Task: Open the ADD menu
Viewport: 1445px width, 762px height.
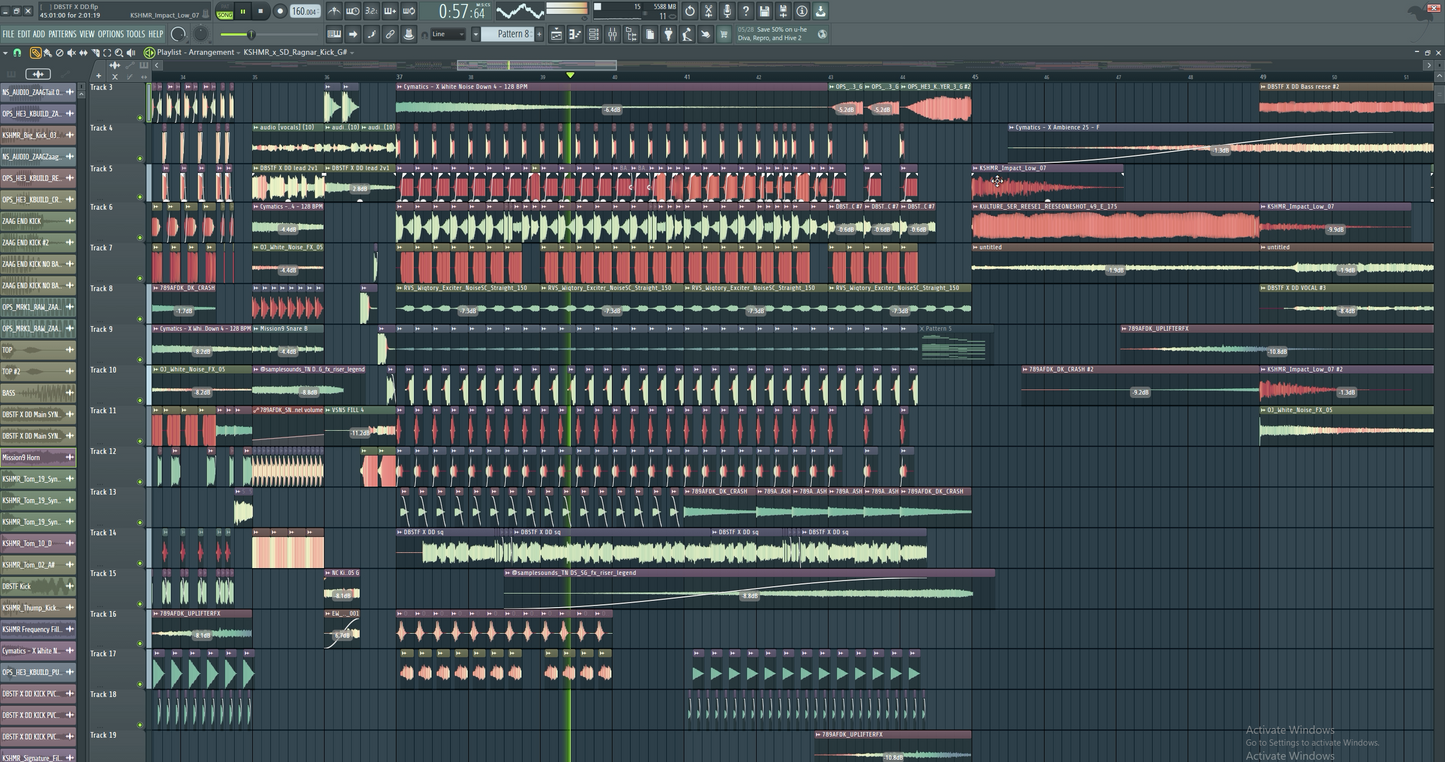Action: pos(39,34)
